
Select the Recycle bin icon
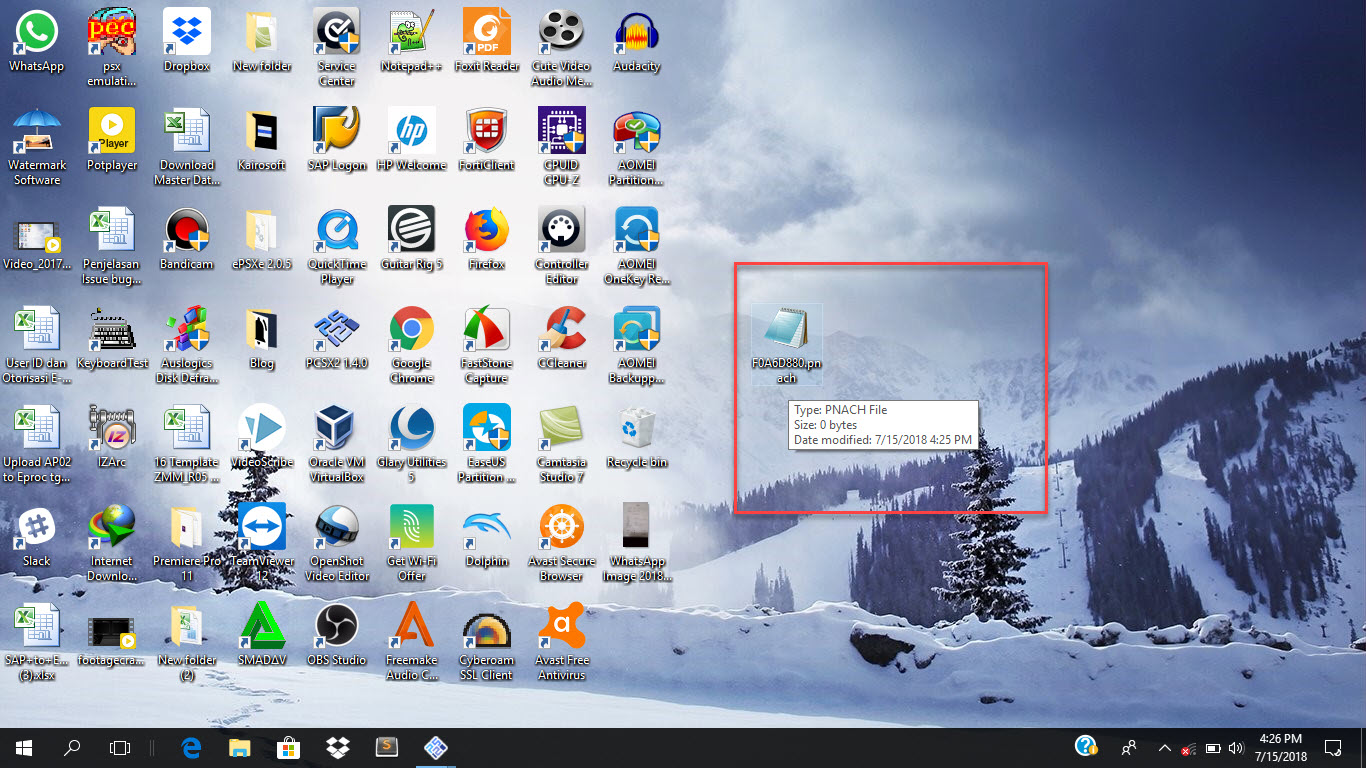click(637, 428)
